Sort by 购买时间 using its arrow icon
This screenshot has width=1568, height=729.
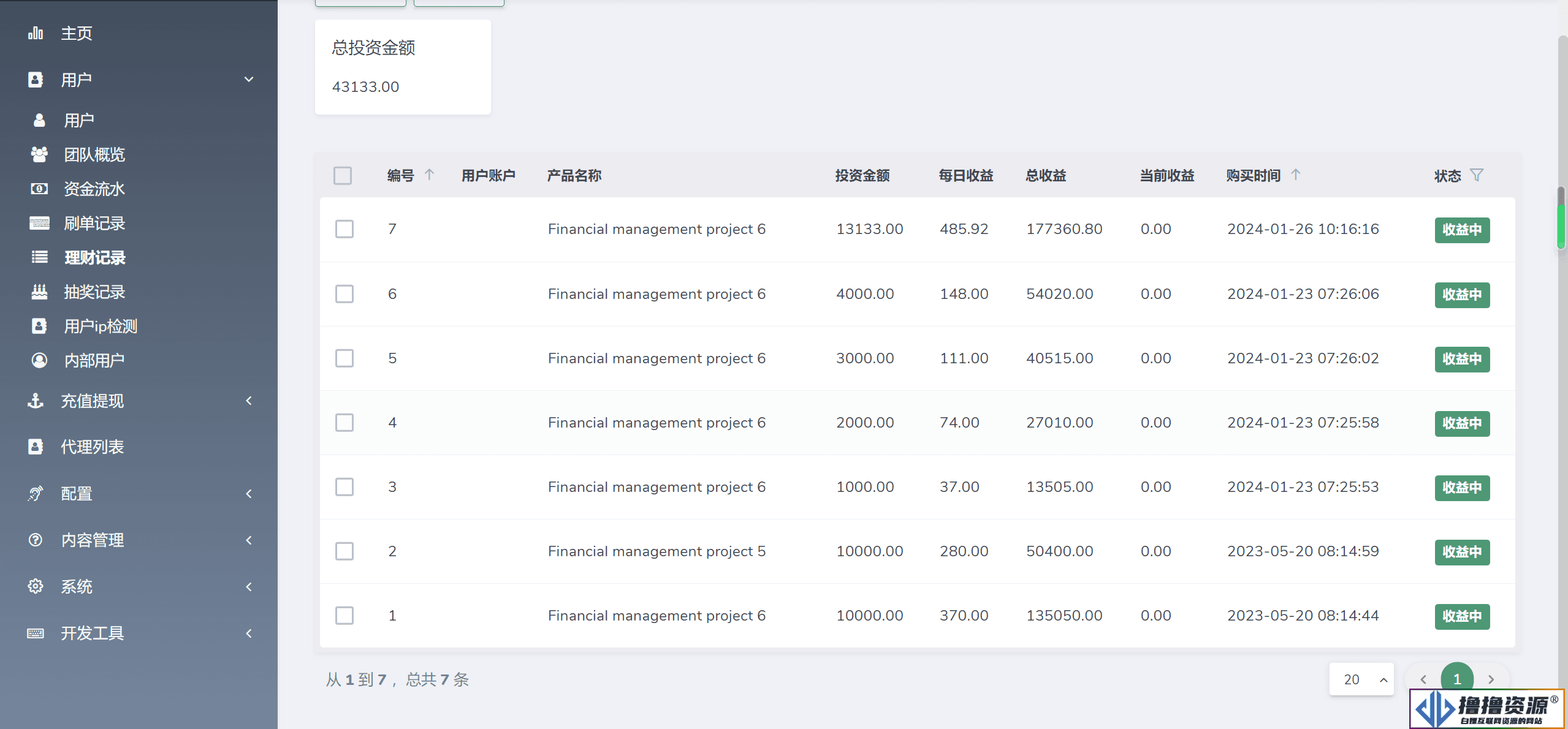click(x=1295, y=175)
